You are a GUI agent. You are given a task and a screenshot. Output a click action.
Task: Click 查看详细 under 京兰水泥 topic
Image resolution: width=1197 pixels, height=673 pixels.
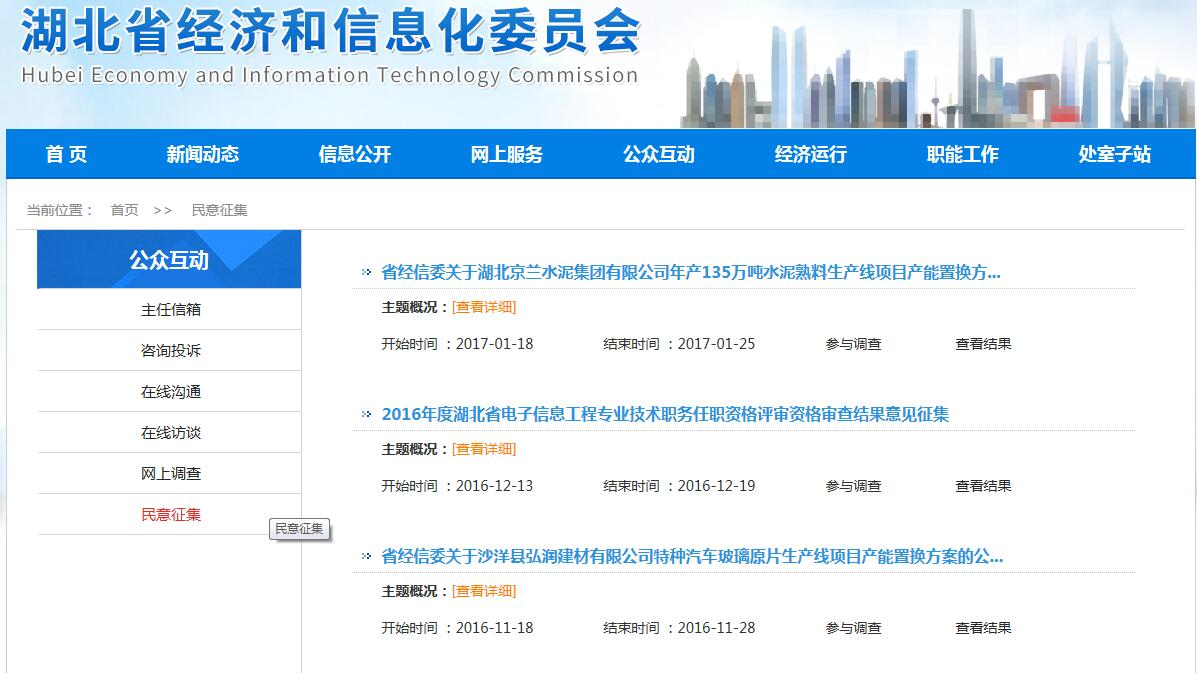(x=484, y=307)
